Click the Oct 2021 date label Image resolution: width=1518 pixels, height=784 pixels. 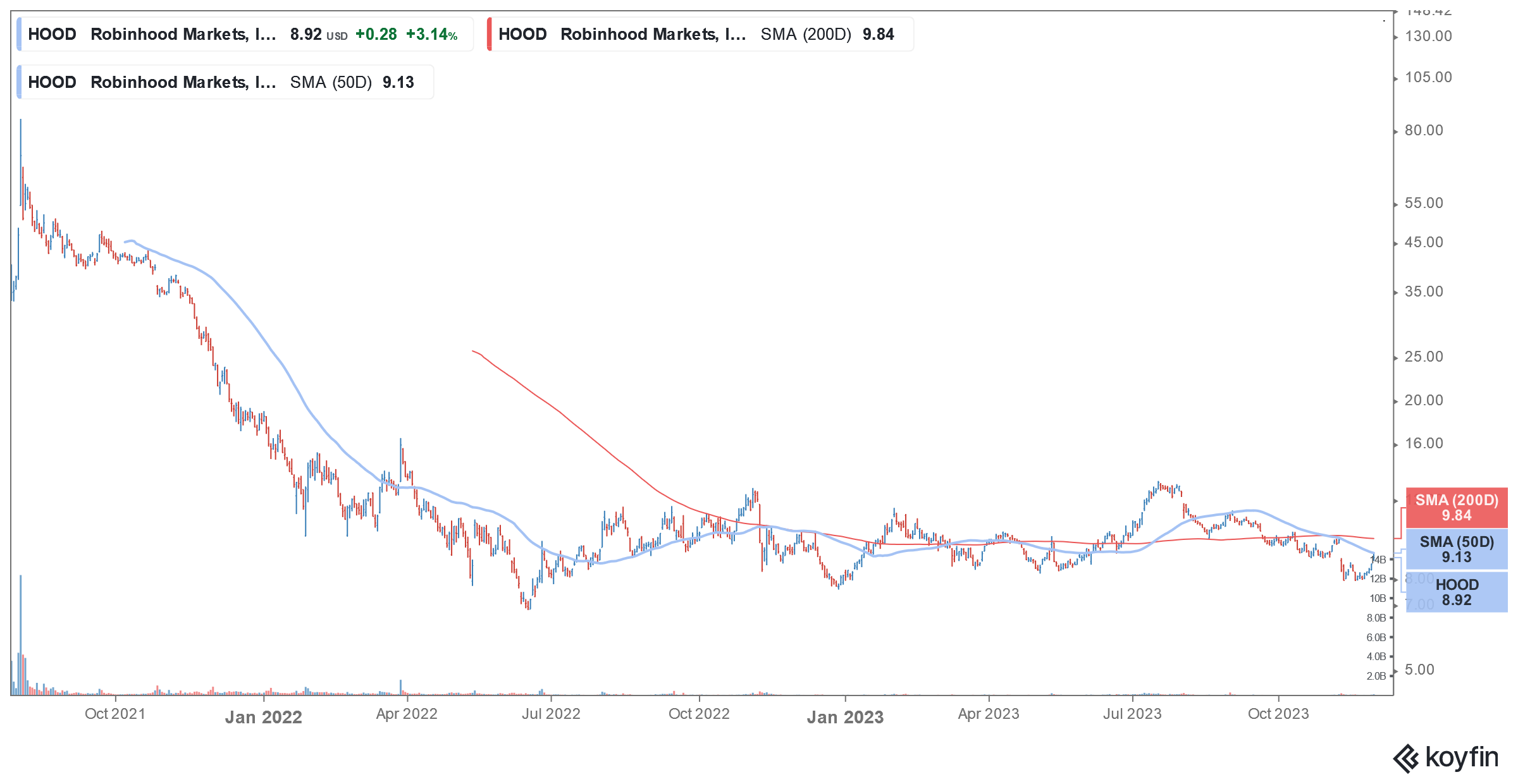115,714
